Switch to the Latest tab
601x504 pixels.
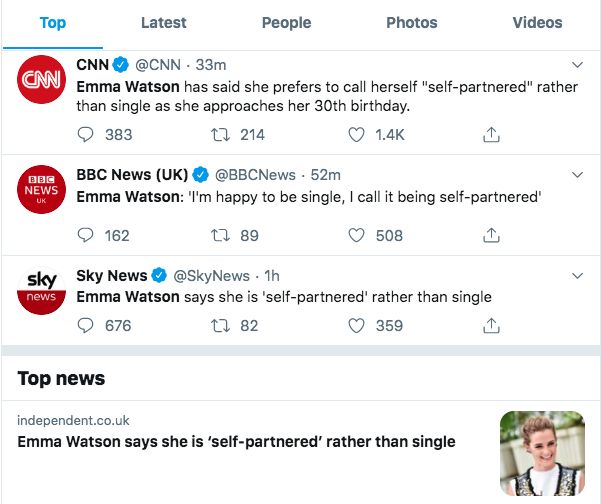[x=164, y=22]
